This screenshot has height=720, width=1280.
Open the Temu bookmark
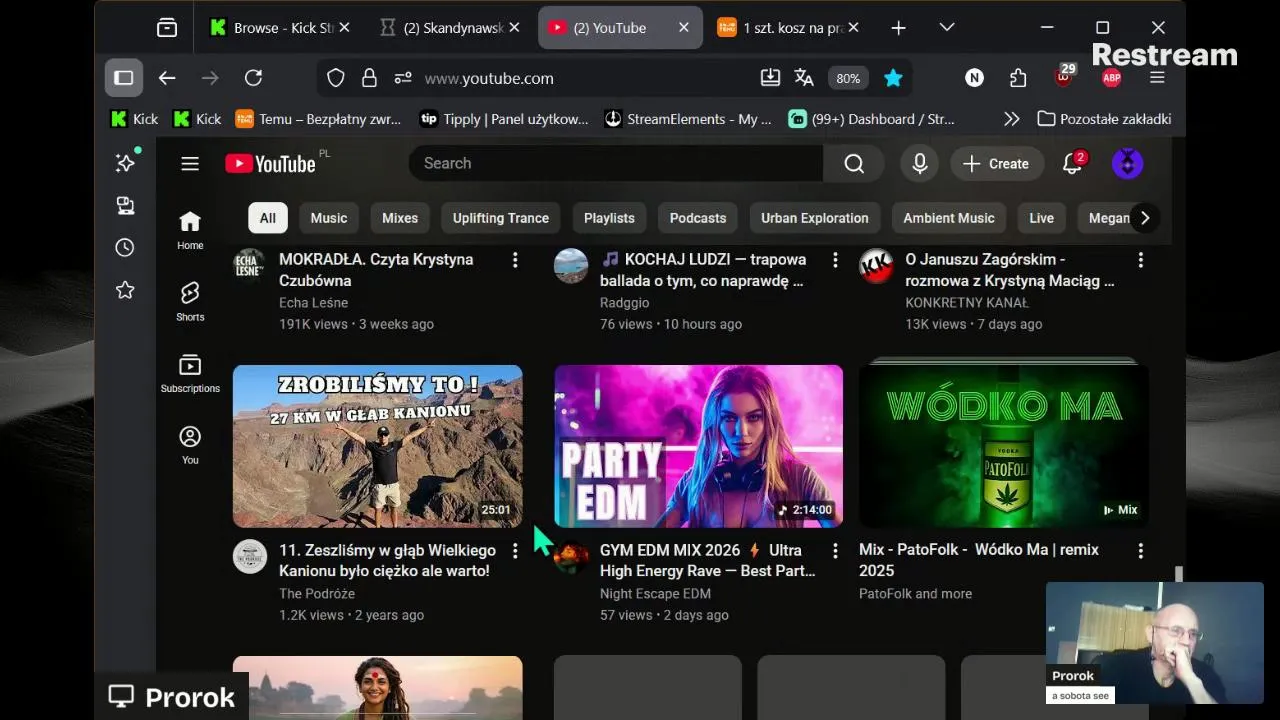click(x=318, y=119)
